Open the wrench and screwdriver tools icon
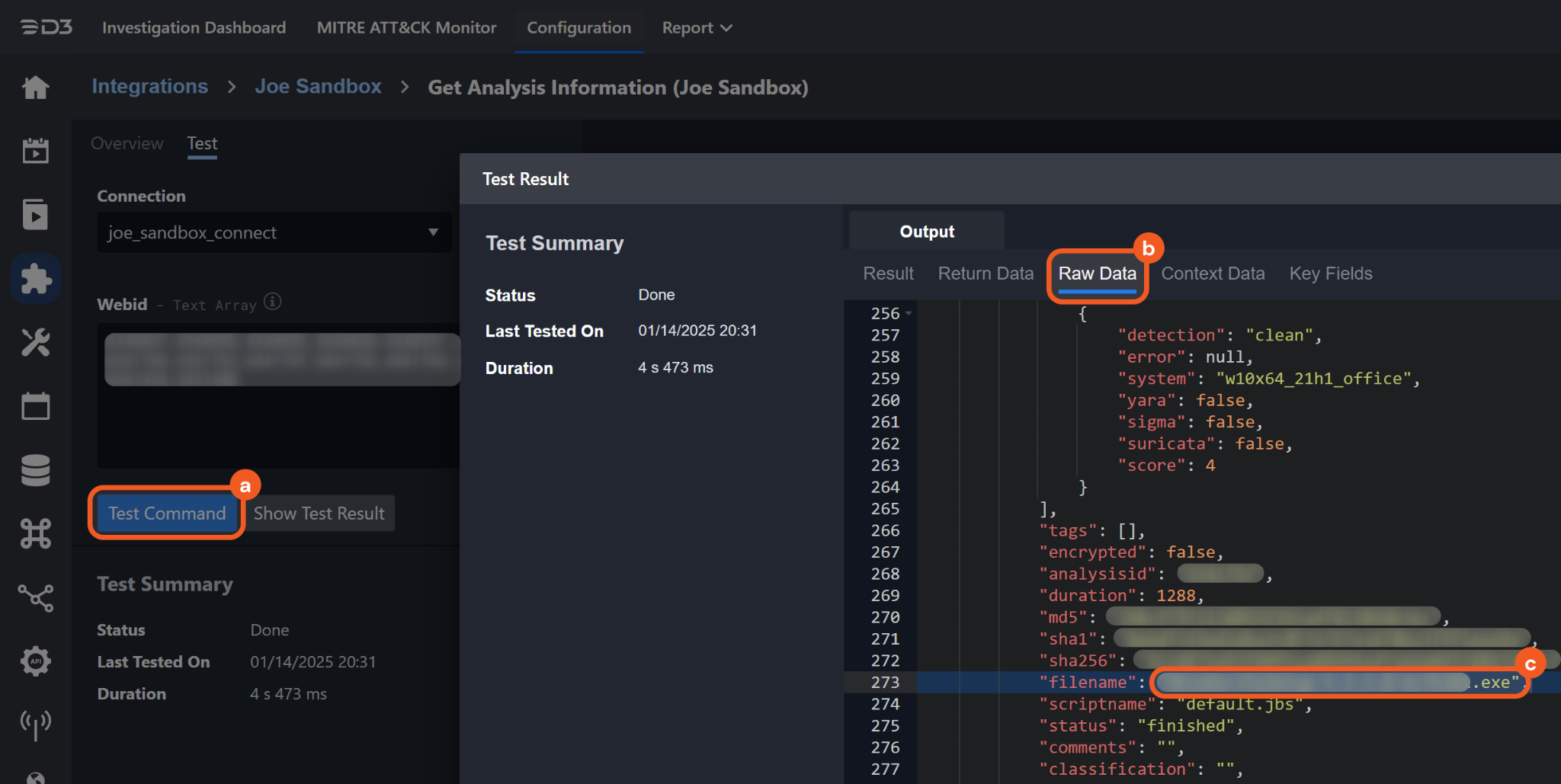The image size is (1561, 784). tap(35, 343)
